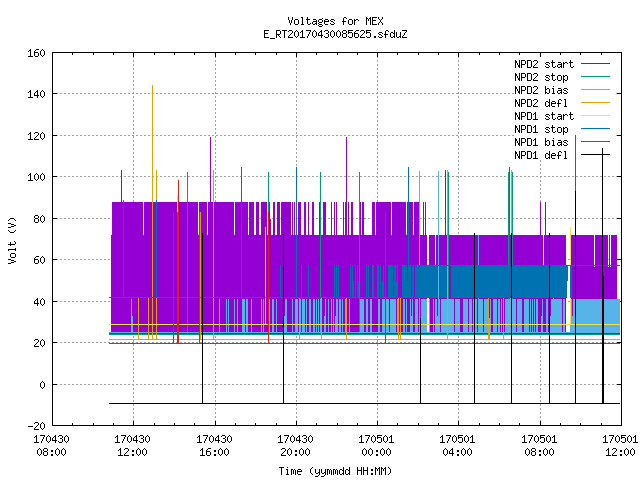Image resolution: width=640 pixels, height=480 pixels.
Task: Click the chart title Voltages for MEX
Action: (335, 21)
